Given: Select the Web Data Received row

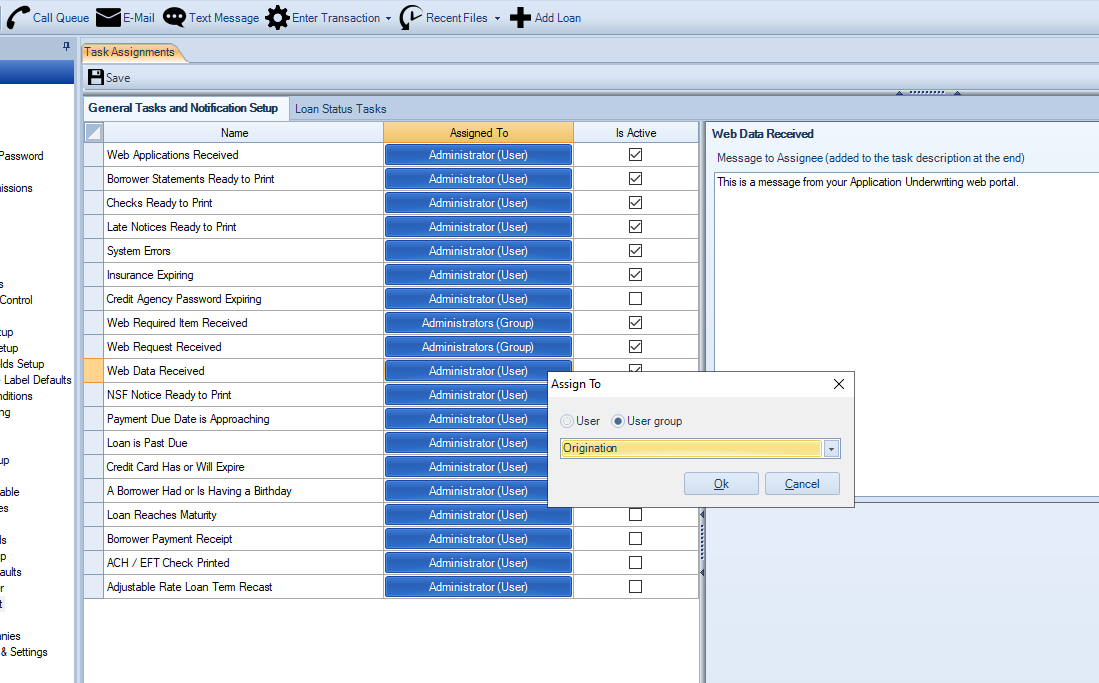Looking at the screenshot, I should point(243,371).
